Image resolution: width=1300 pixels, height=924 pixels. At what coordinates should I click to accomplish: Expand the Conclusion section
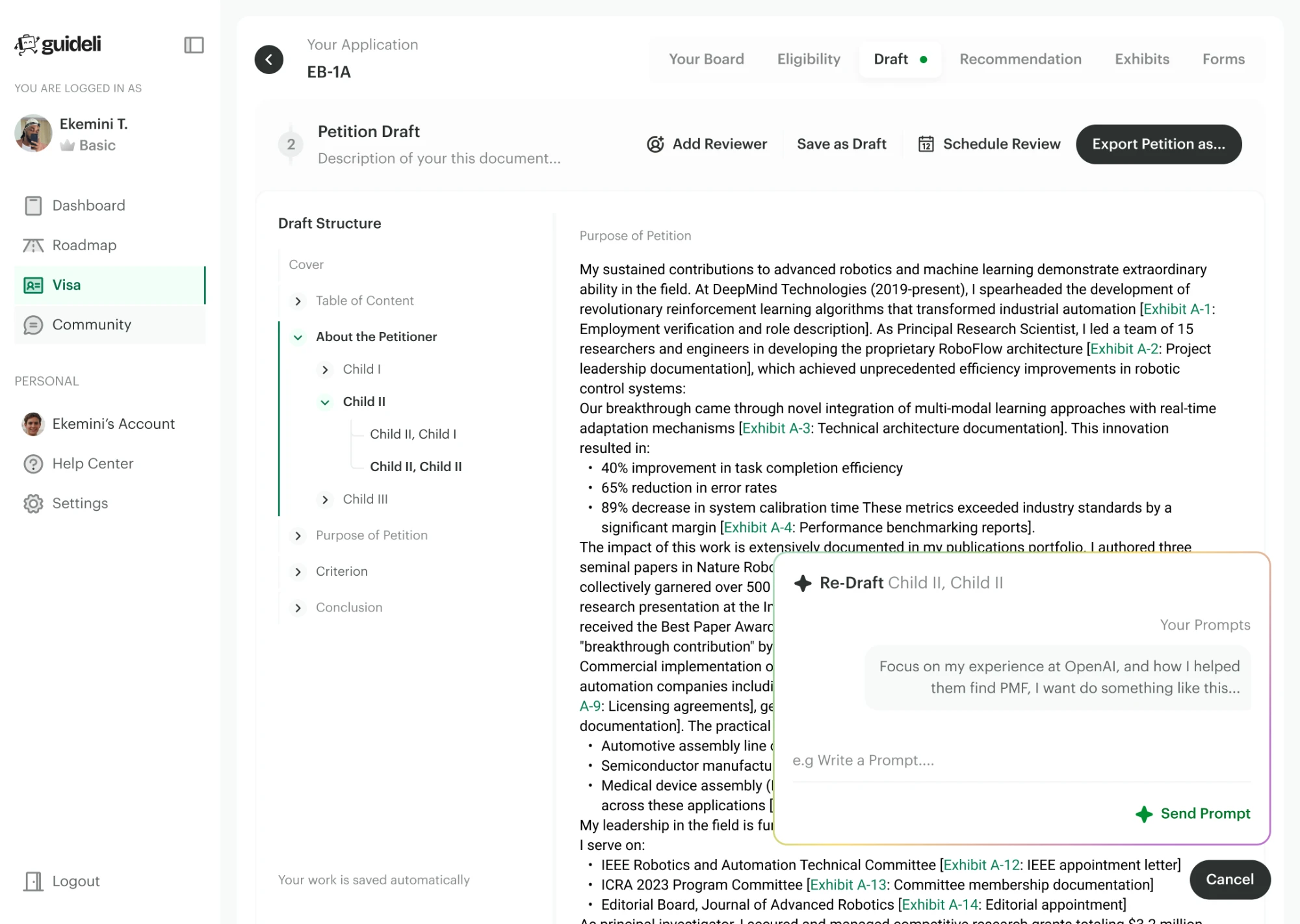[298, 608]
